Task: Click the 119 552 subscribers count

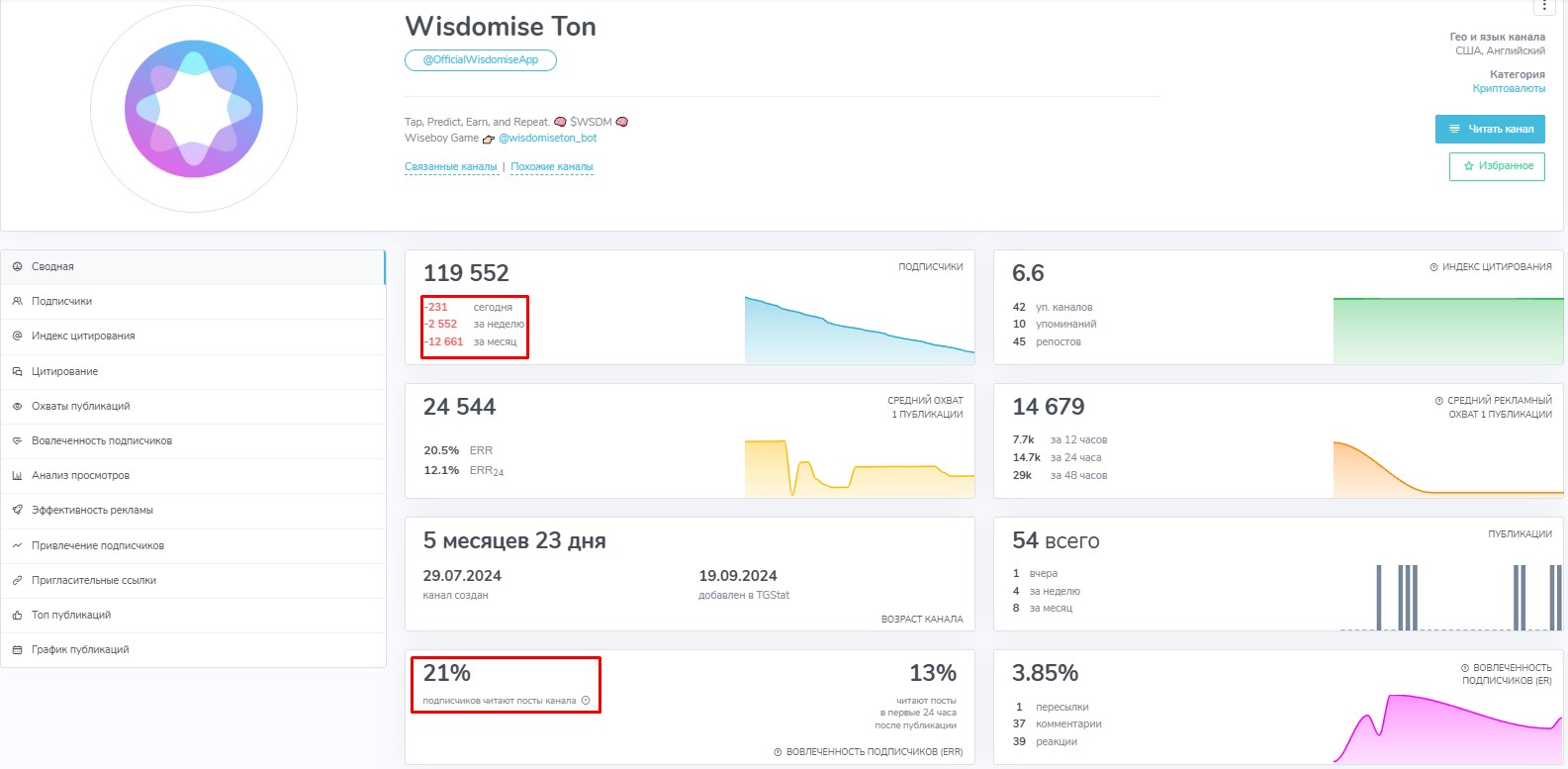Action: [x=466, y=273]
